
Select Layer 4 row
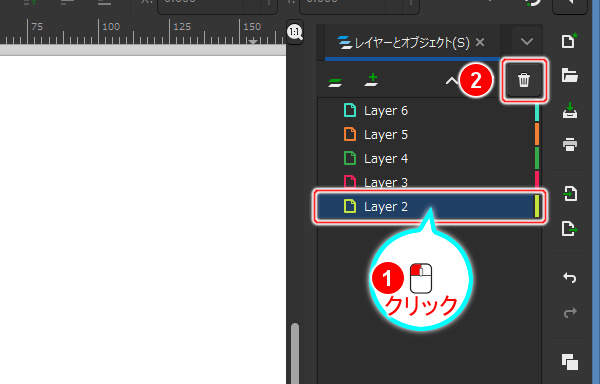point(429,158)
